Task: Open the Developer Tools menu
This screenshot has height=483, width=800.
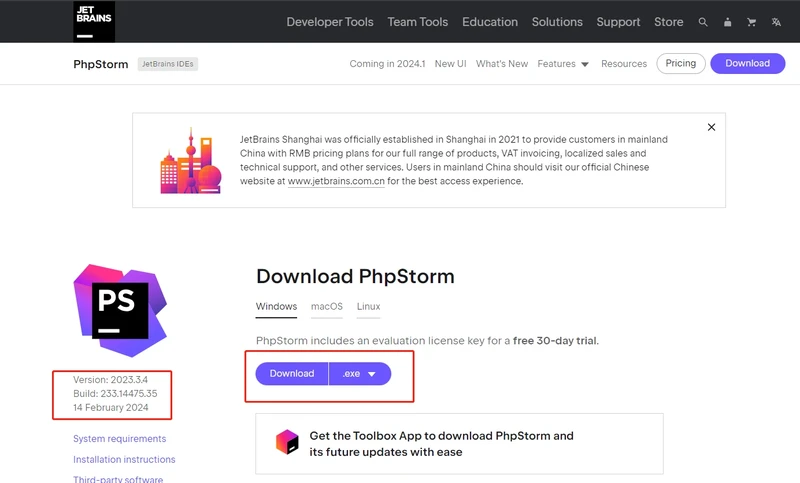Action: [329, 22]
